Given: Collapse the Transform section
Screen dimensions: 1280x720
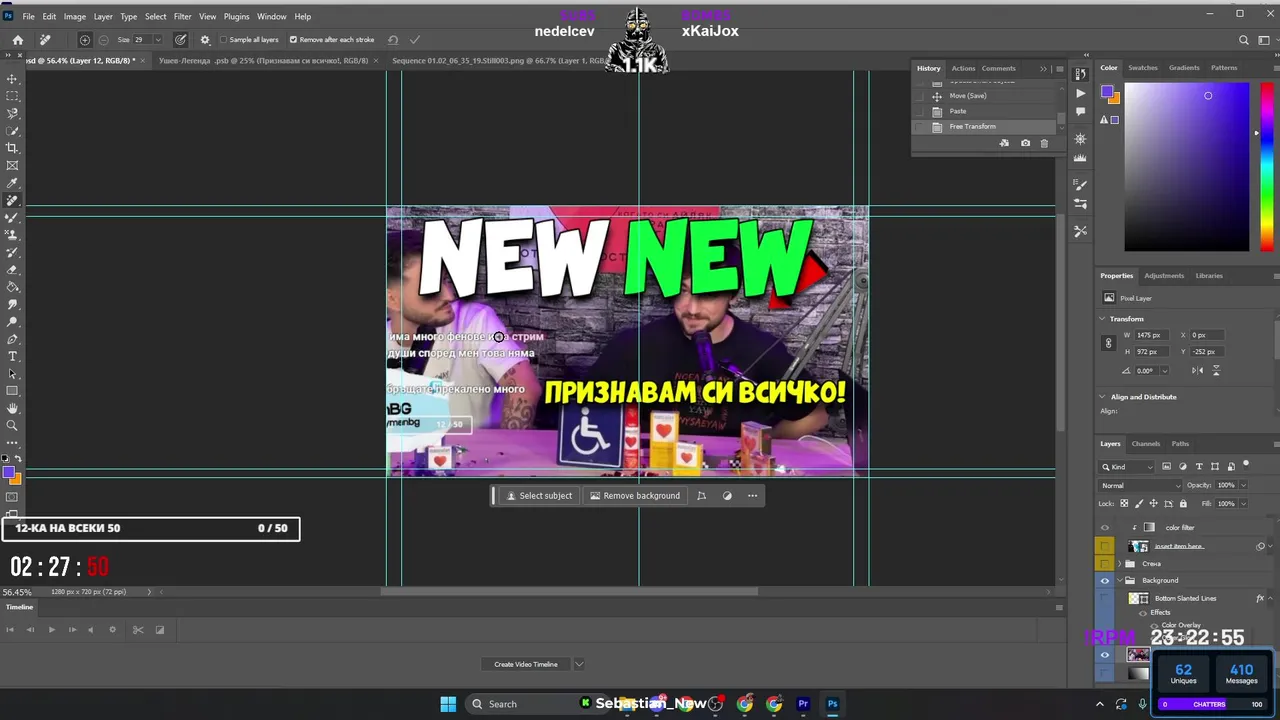Looking at the screenshot, I should 1103,319.
